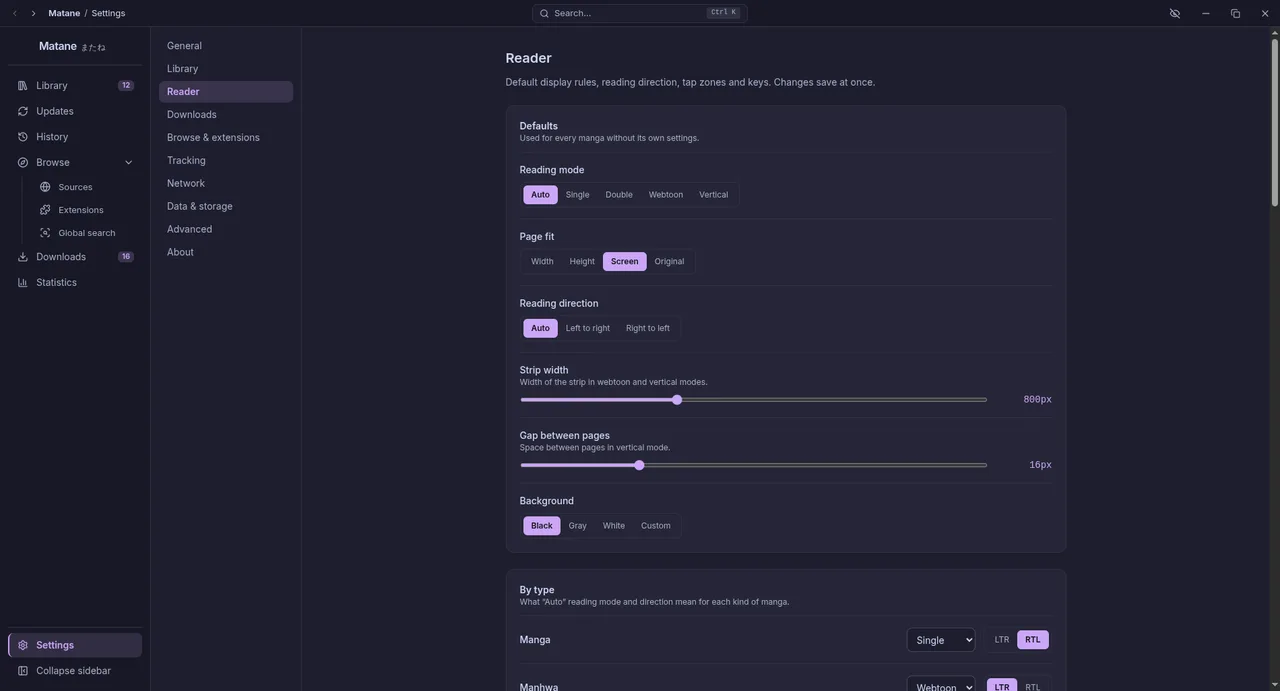The width and height of the screenshot is (1280, 691).
Task: Click the Downloads arrow icon in sidebar
Action: 22,257
